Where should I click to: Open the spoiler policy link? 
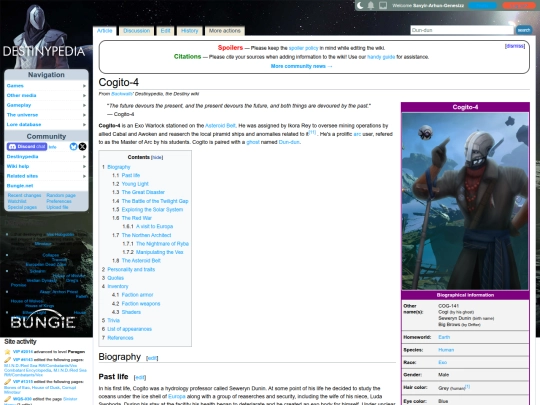pyautogui.click(x=303, y=48)
